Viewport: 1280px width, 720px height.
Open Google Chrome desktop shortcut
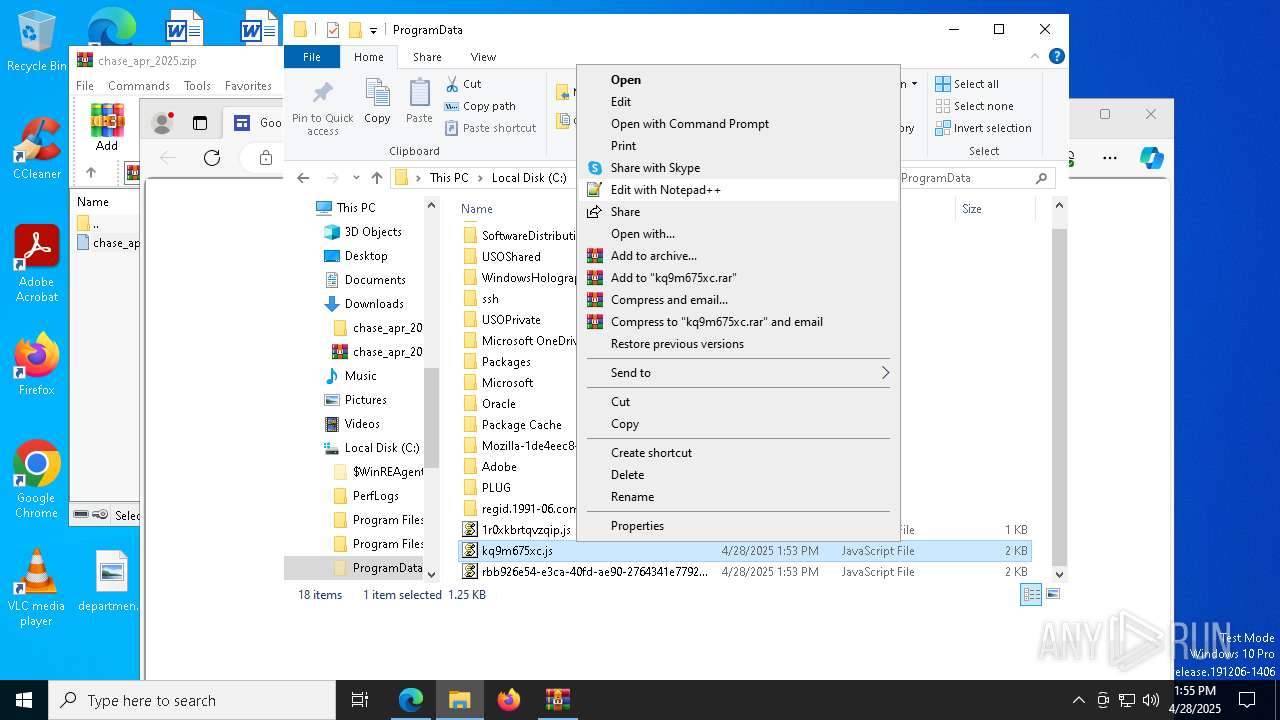[x=36, y=480]
